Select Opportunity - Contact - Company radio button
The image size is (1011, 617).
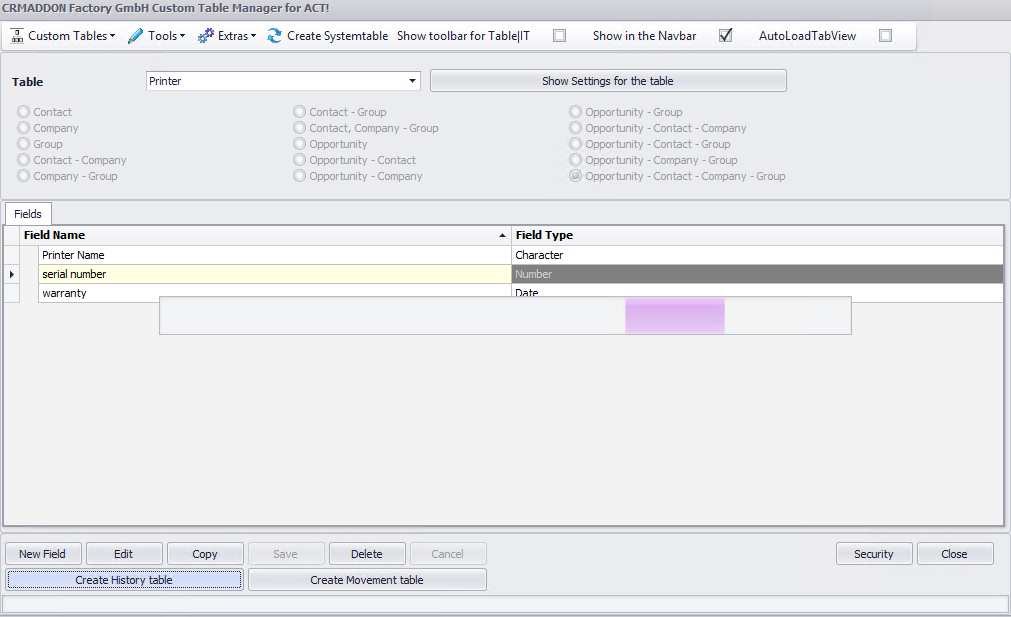[575, 128]
